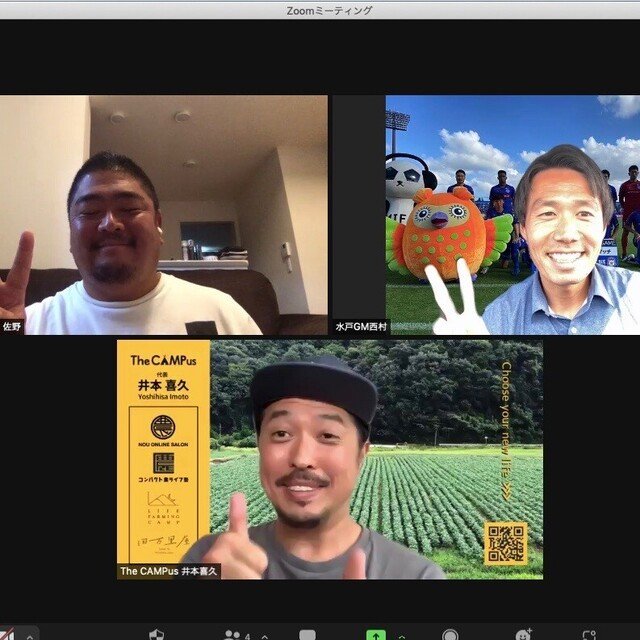640x640 pixels.
Task: Click the NOU ONLINE SALON logo
Action: coord(163,431)
